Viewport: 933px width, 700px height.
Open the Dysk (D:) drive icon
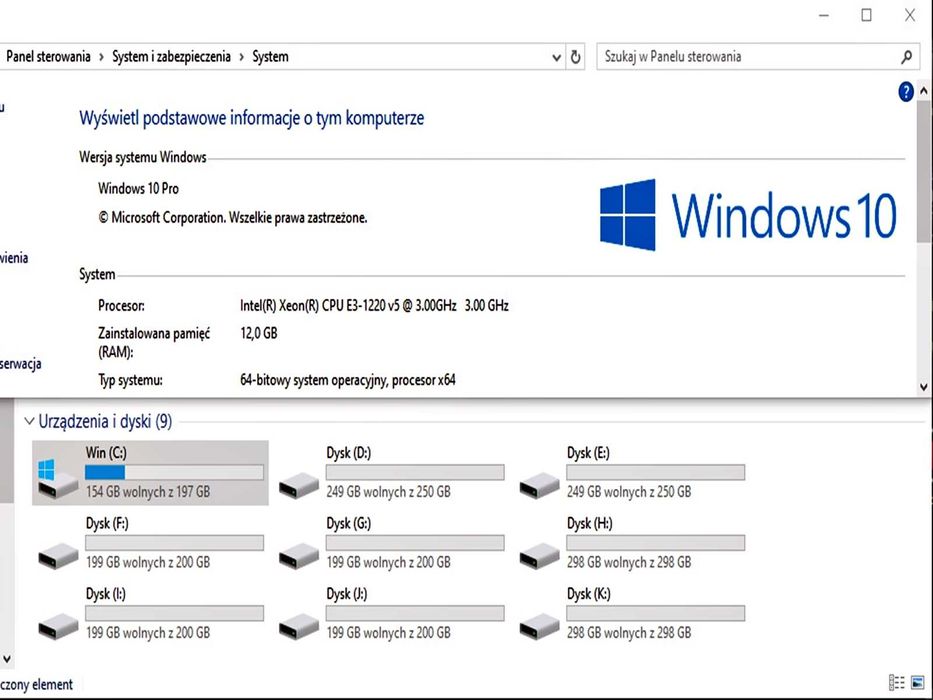pyautogui.click(x=299, y=485)
